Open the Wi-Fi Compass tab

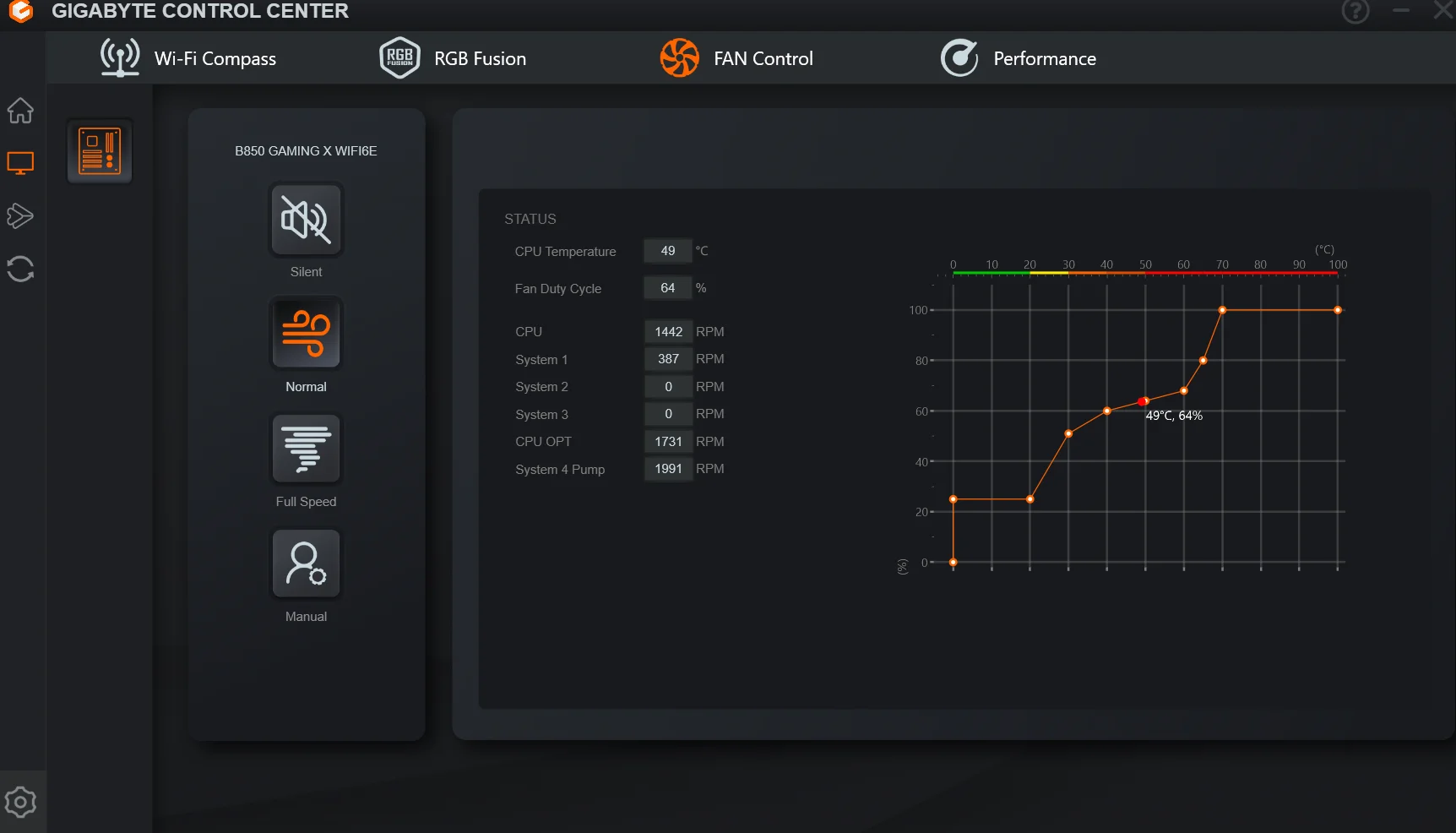[x=188, y=58]
